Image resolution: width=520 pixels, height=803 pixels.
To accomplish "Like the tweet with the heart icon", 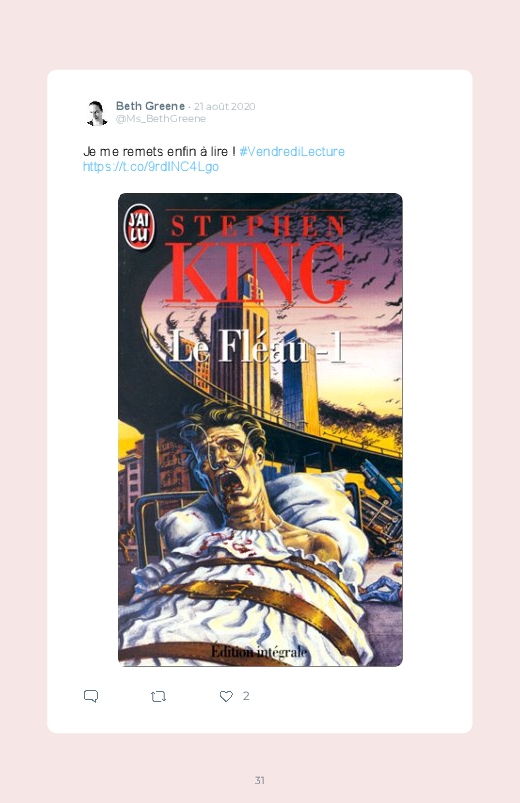I will tap(226, 696).
